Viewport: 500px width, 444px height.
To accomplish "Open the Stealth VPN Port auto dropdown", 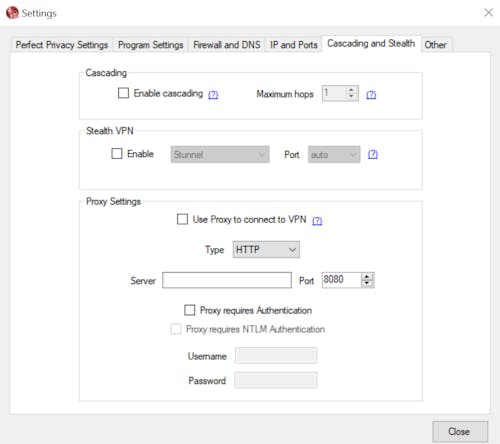I will (334, 154).
